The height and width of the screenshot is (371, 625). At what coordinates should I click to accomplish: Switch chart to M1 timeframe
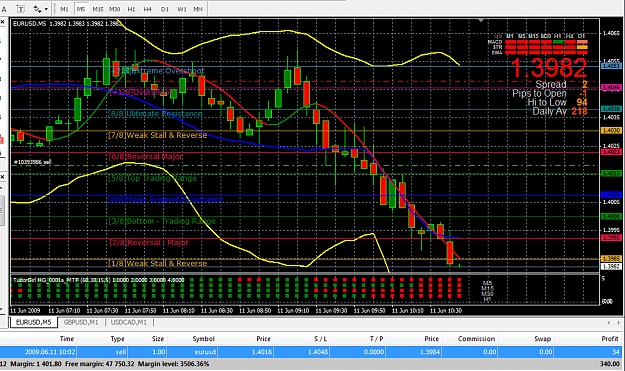click(x=64, y=9)
